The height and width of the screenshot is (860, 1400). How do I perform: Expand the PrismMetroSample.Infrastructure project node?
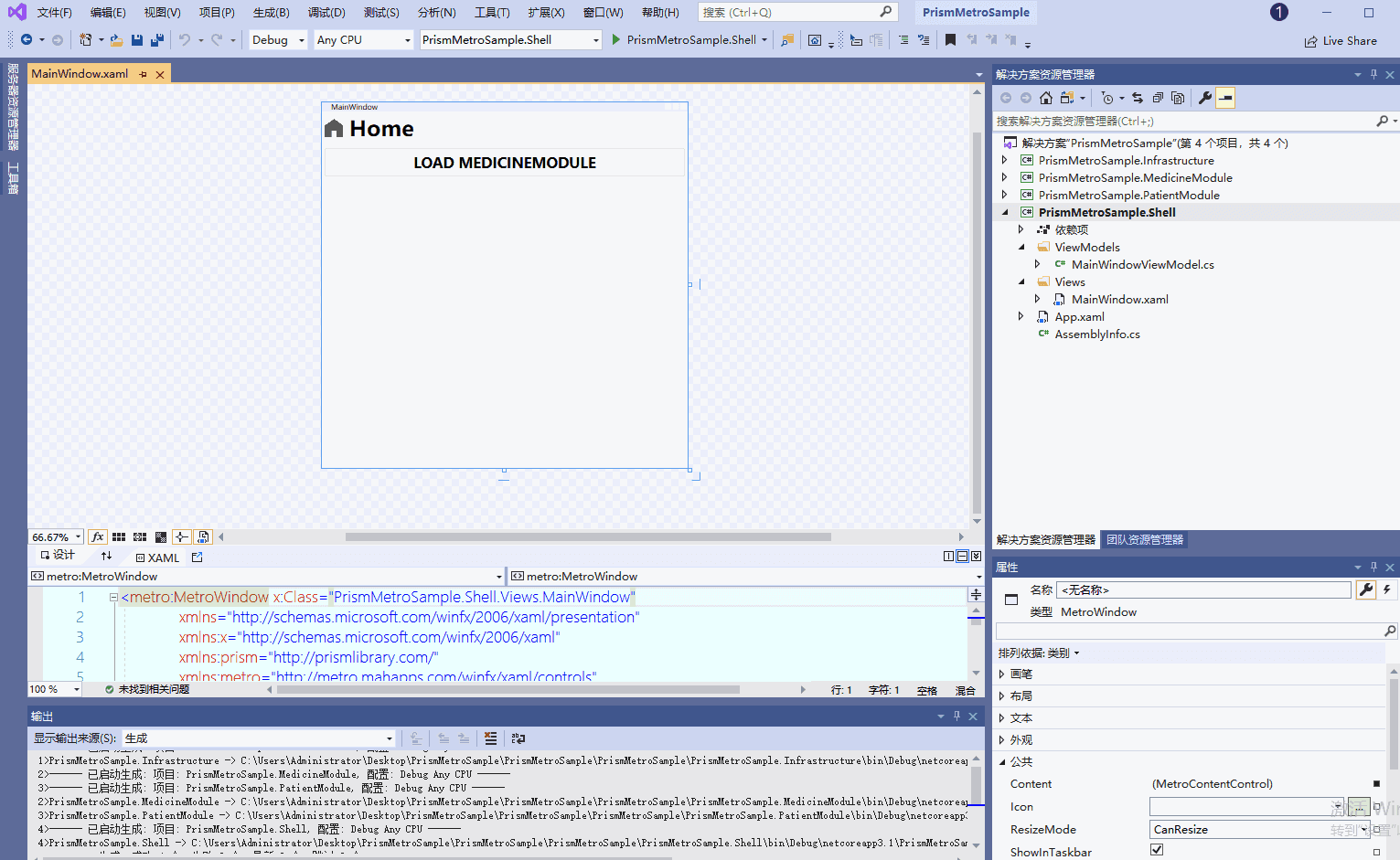(x=1005, y=160)
